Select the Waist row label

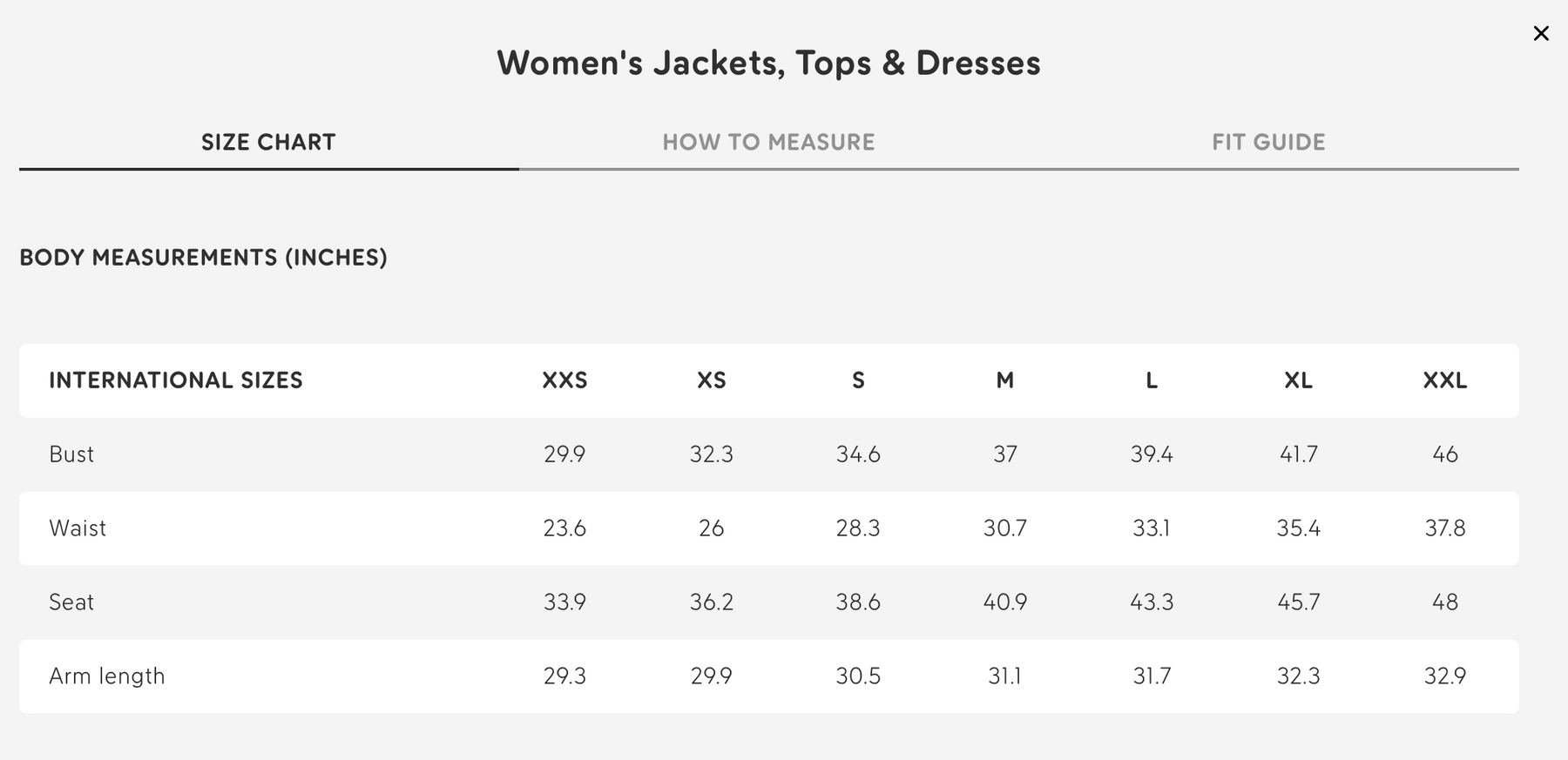(x=78, y=528)
